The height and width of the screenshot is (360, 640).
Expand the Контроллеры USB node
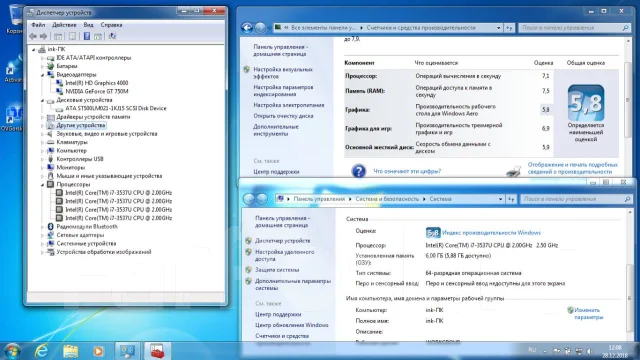[x=42, y=159]
